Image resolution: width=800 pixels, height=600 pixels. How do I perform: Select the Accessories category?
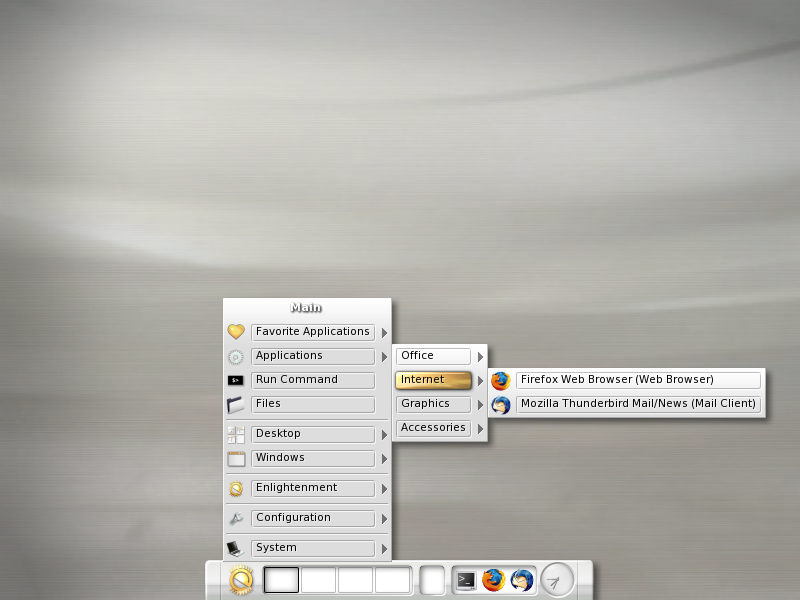[433, 428]
